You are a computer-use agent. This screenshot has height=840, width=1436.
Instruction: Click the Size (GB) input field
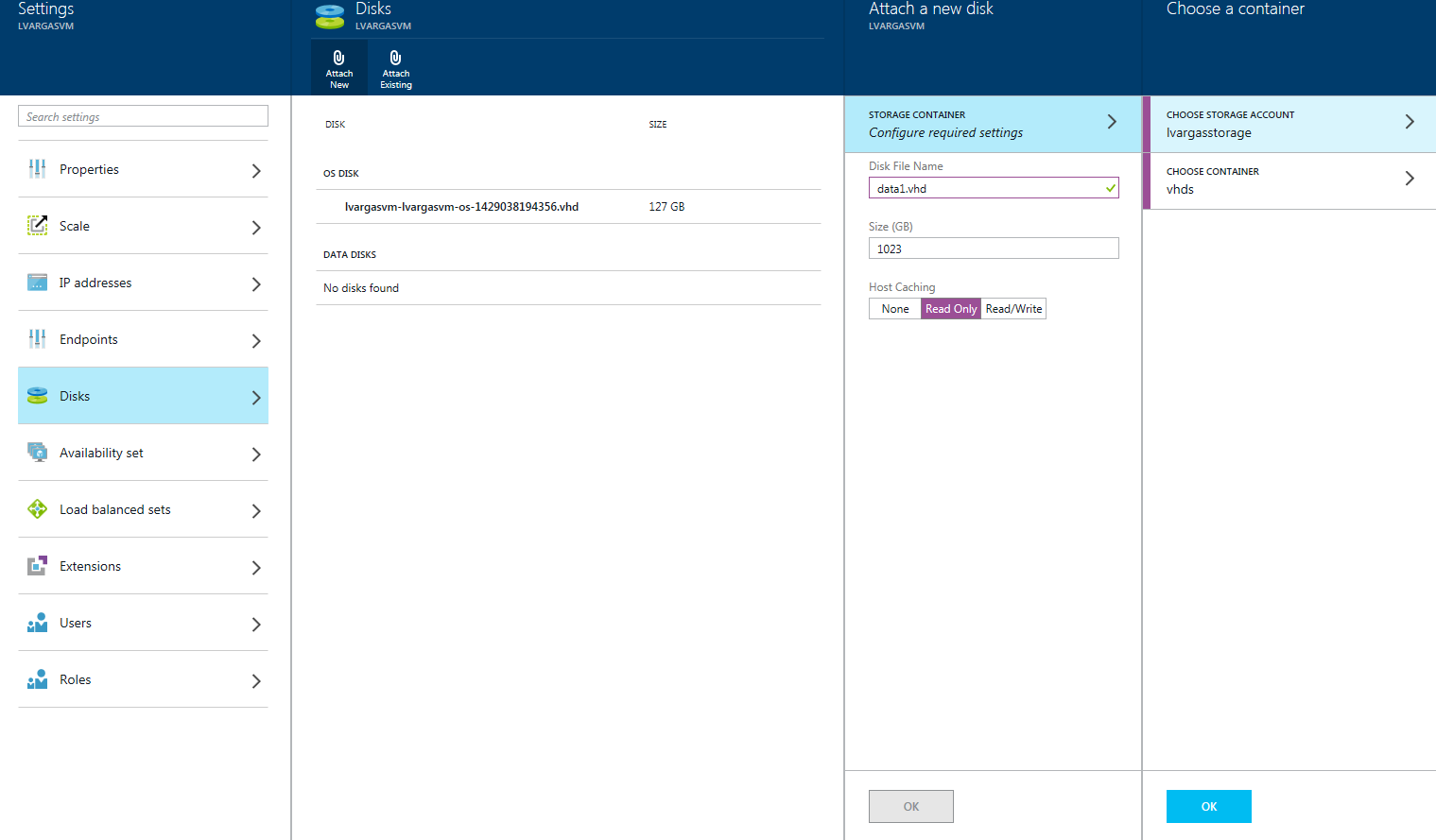pos(993,249)
